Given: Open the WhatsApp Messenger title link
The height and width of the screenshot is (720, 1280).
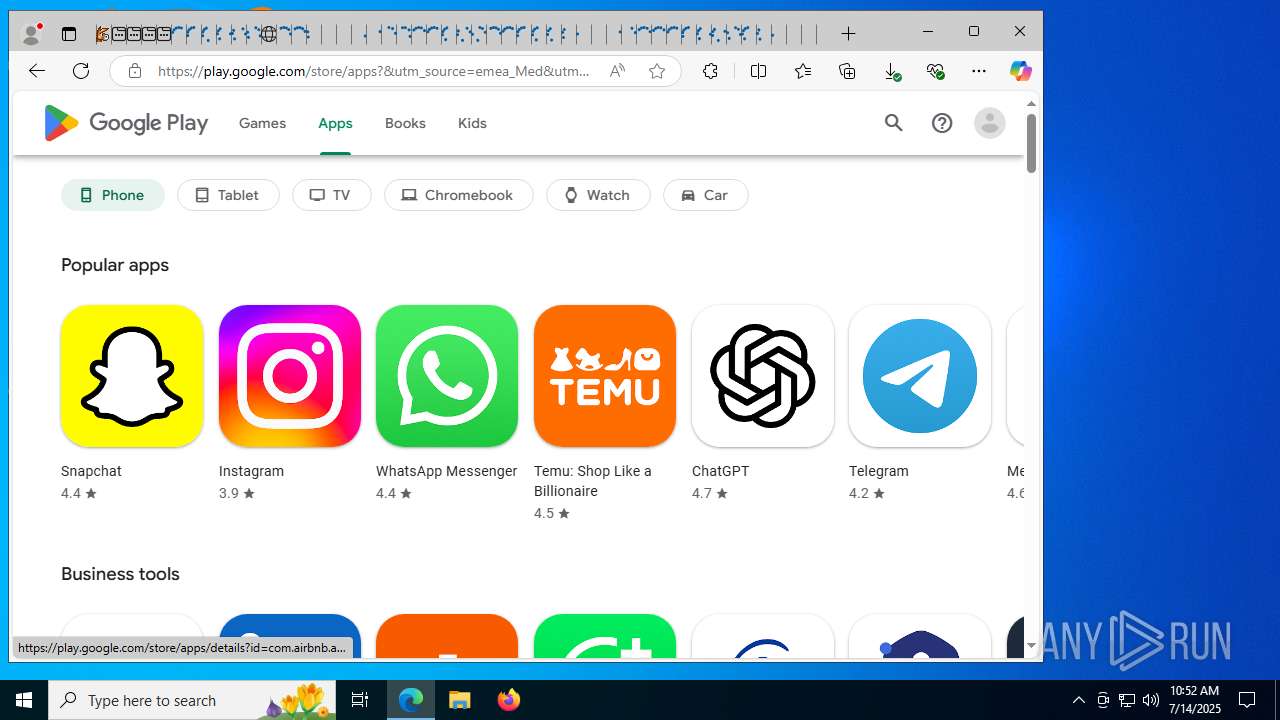Looking at the screenshot, I should 446,471.
